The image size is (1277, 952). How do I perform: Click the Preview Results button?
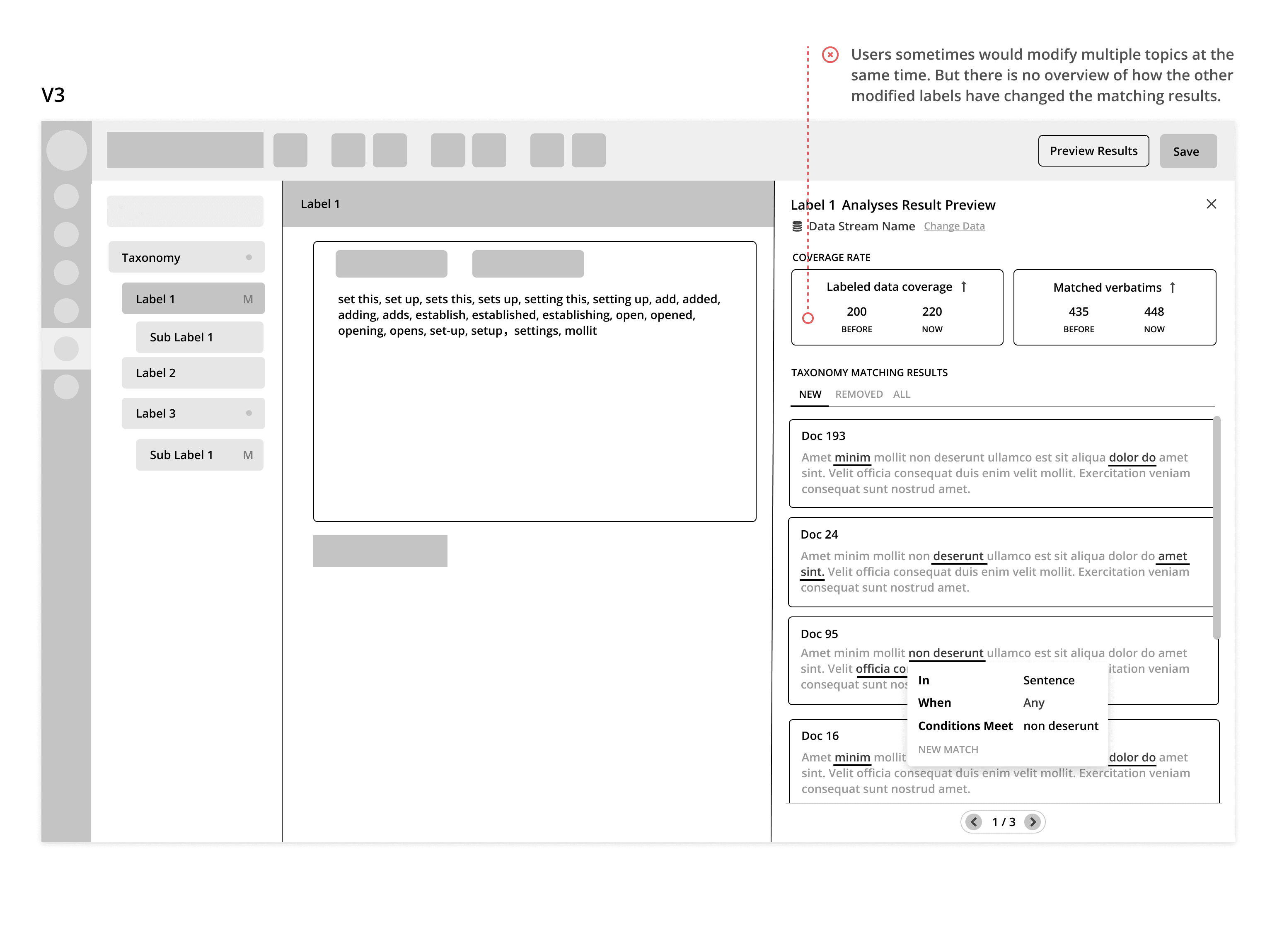(1093, 151)
